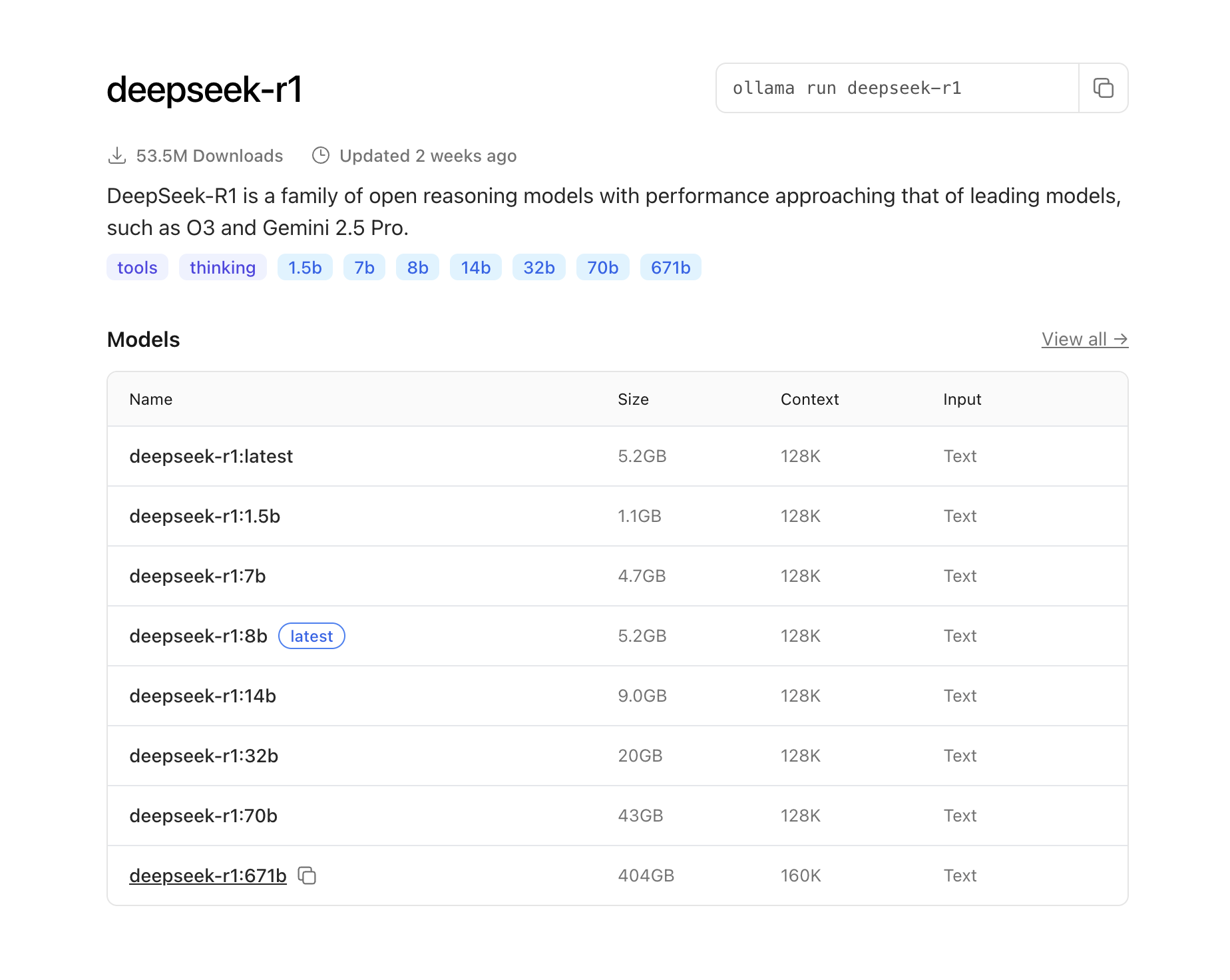Select the ollama run deepseek-r1 command field
This screenshot has width=1230, height=980.
[x=897, y=88]
